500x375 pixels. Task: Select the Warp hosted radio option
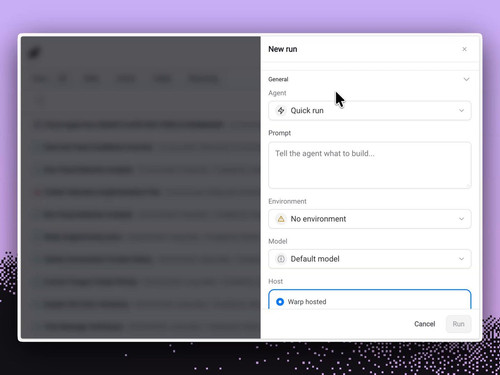[x=280, y=302]
